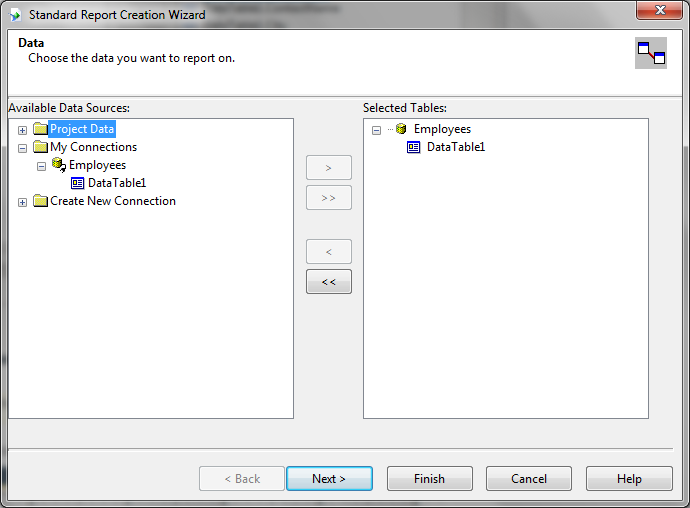
Task: Click the data link icon in wizard header
Action: click(651, 53)
